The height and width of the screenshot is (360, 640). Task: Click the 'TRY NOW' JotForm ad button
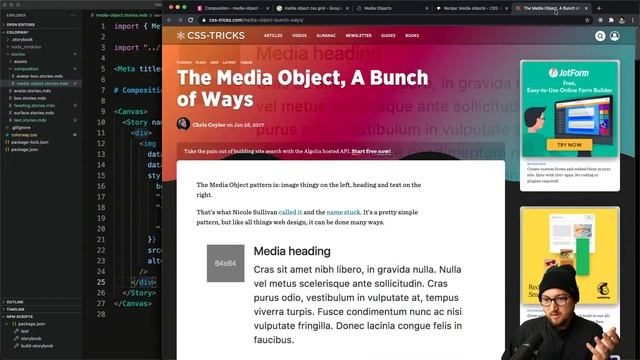[x=569, y=144]
